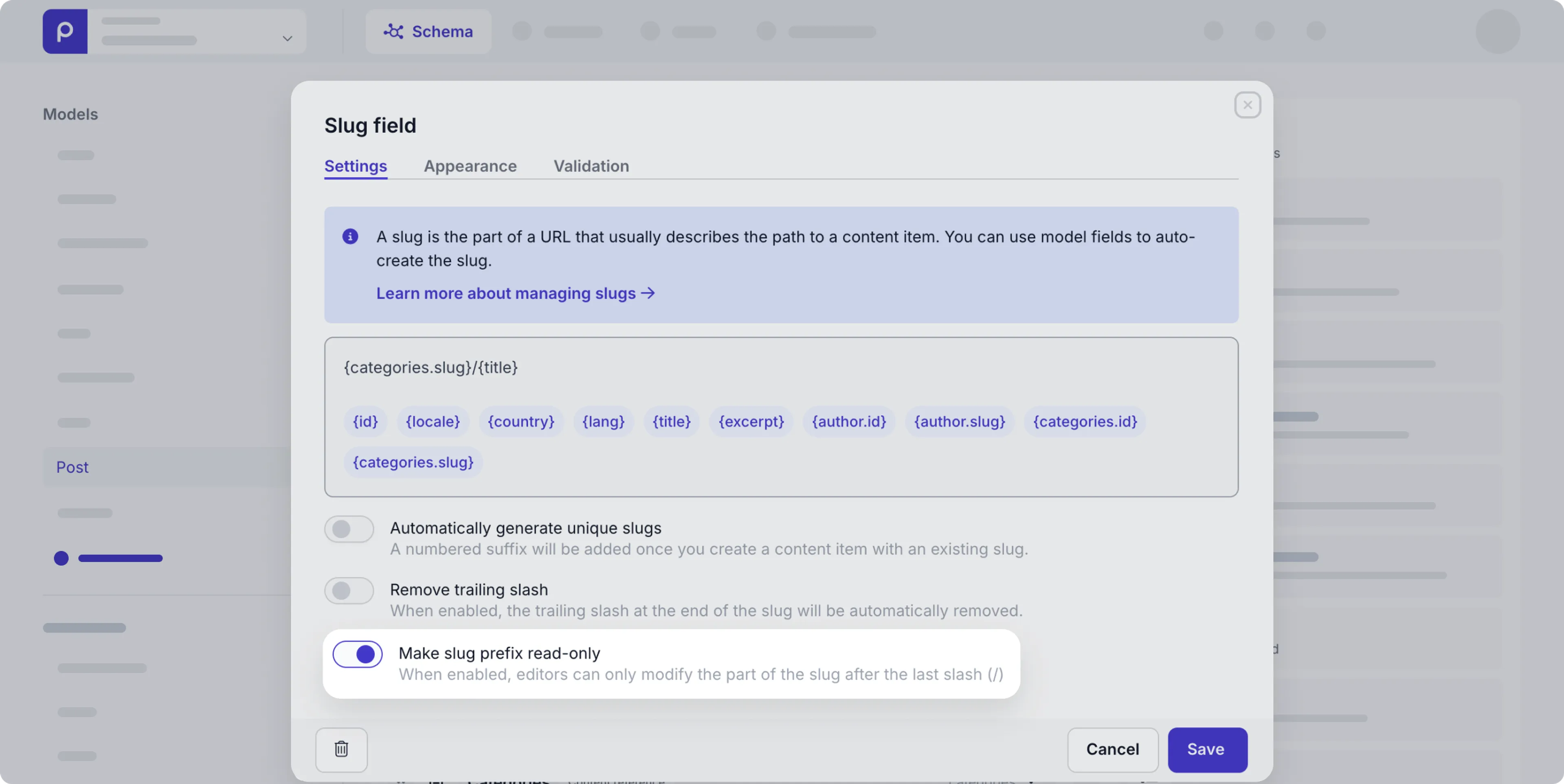Image resolution: width=1564 pixels, height=784 pixels.
Task: Click the info icon in the slug description banner
Action: 350,237
